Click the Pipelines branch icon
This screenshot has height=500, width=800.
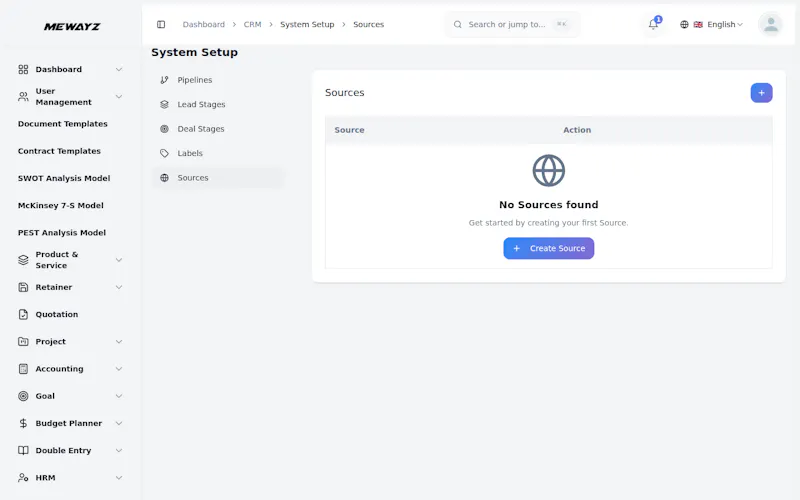(x=164, y=80)
